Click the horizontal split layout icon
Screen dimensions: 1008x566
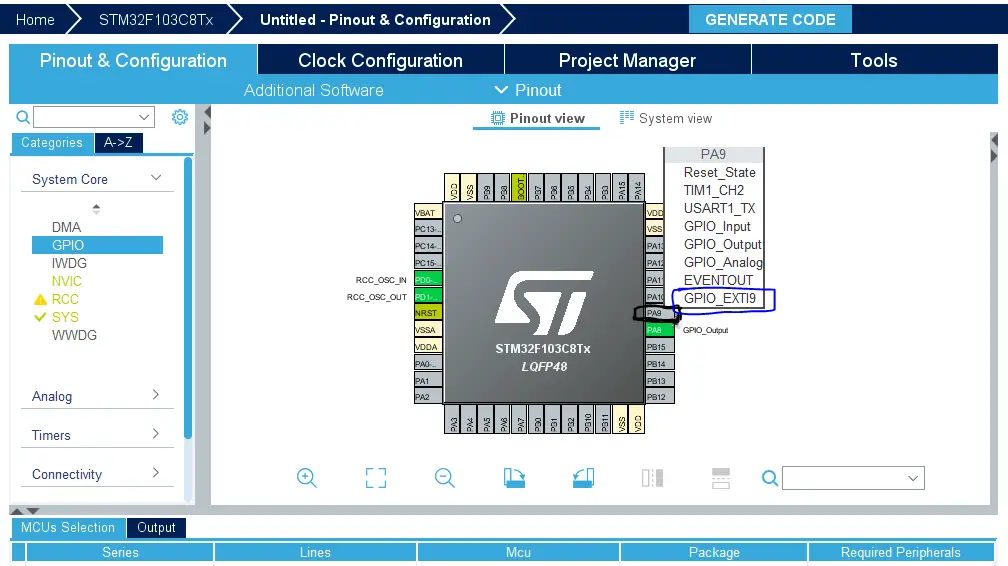721,478
